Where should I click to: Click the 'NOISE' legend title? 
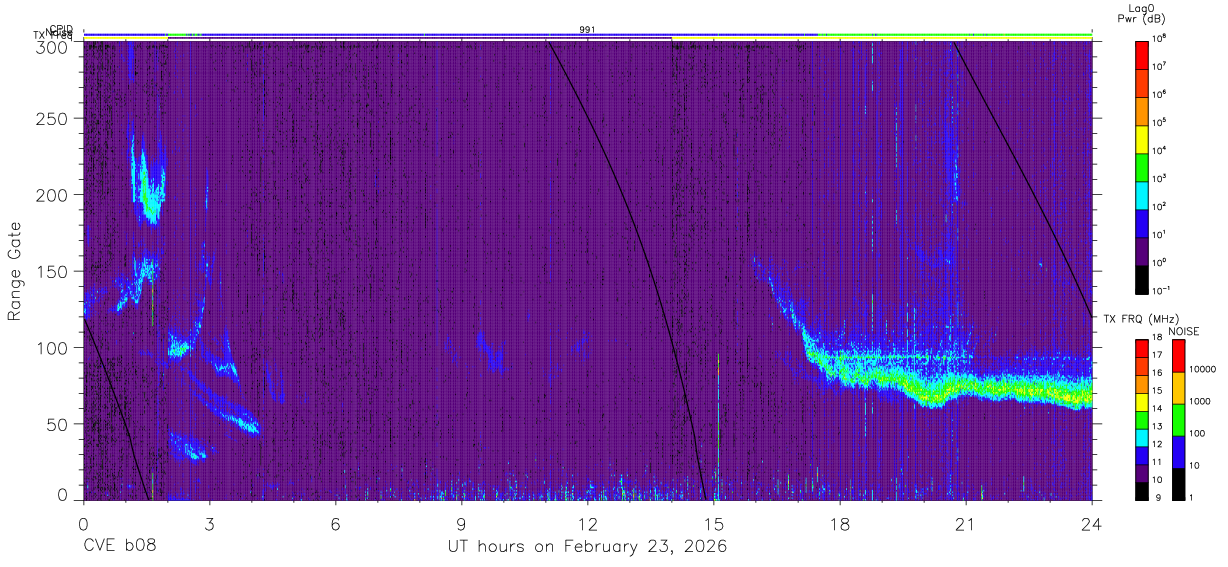1183,331
